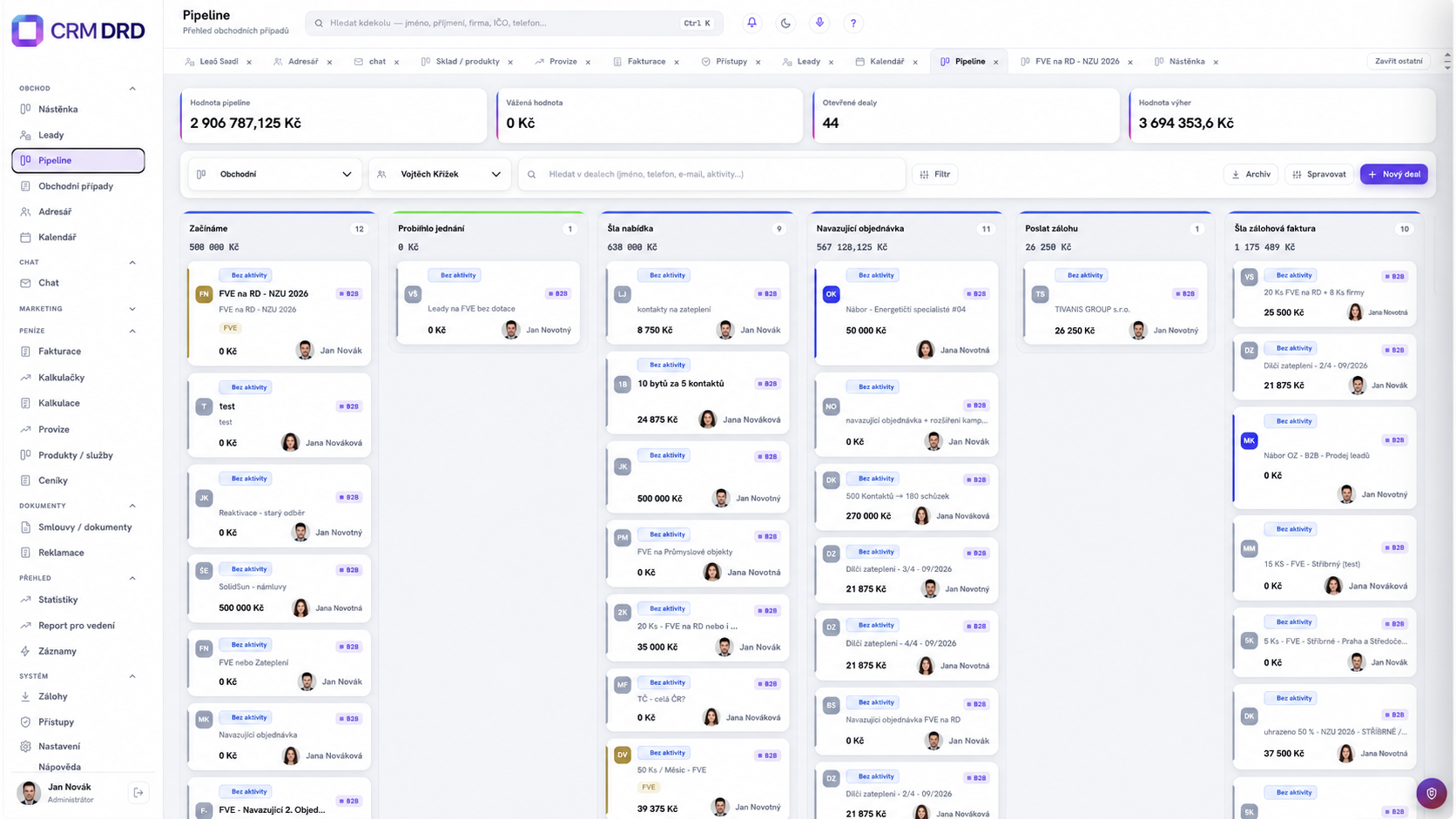Click the Spravovat button
This screenshot has height=819, width=1456.
tap(1318, 174)
